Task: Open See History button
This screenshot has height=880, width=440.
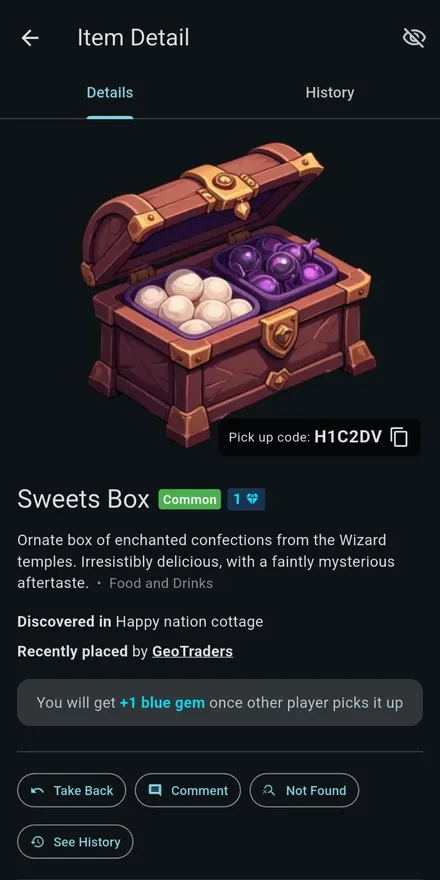Action: click(x=75, y=842)
